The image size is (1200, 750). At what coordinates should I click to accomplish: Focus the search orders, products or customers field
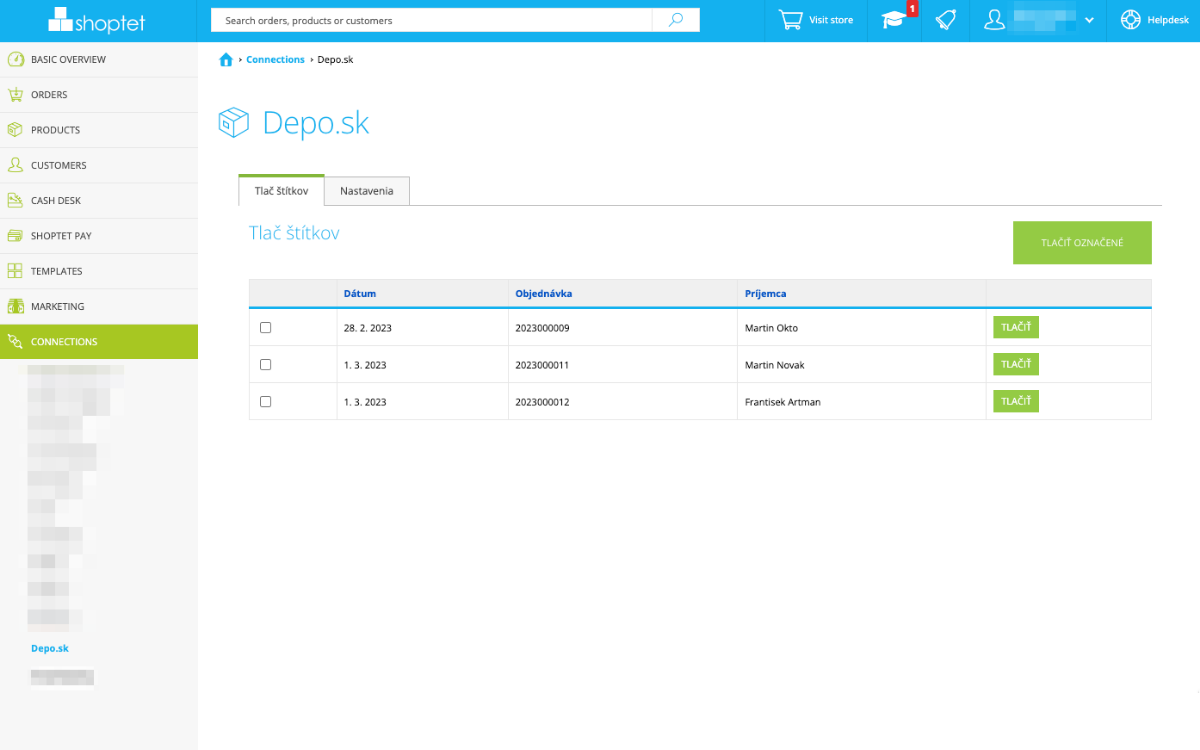tap(431, 20)
